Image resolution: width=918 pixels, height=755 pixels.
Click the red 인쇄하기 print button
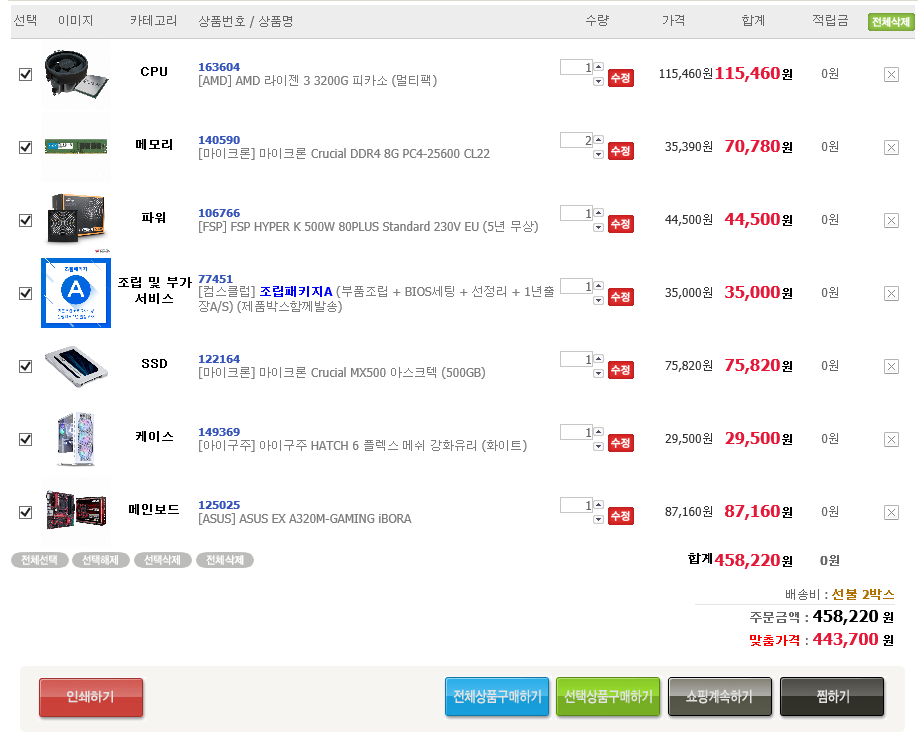point(91,697)
